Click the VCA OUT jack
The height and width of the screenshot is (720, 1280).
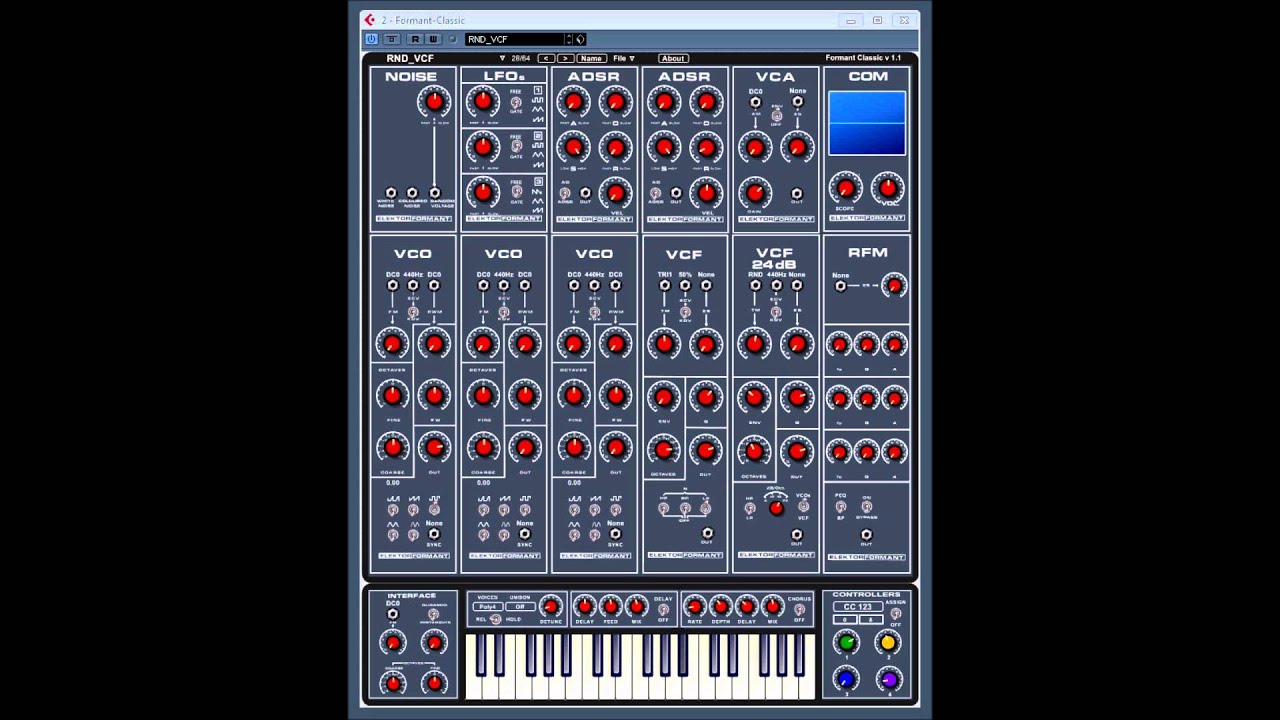[797, 194]
